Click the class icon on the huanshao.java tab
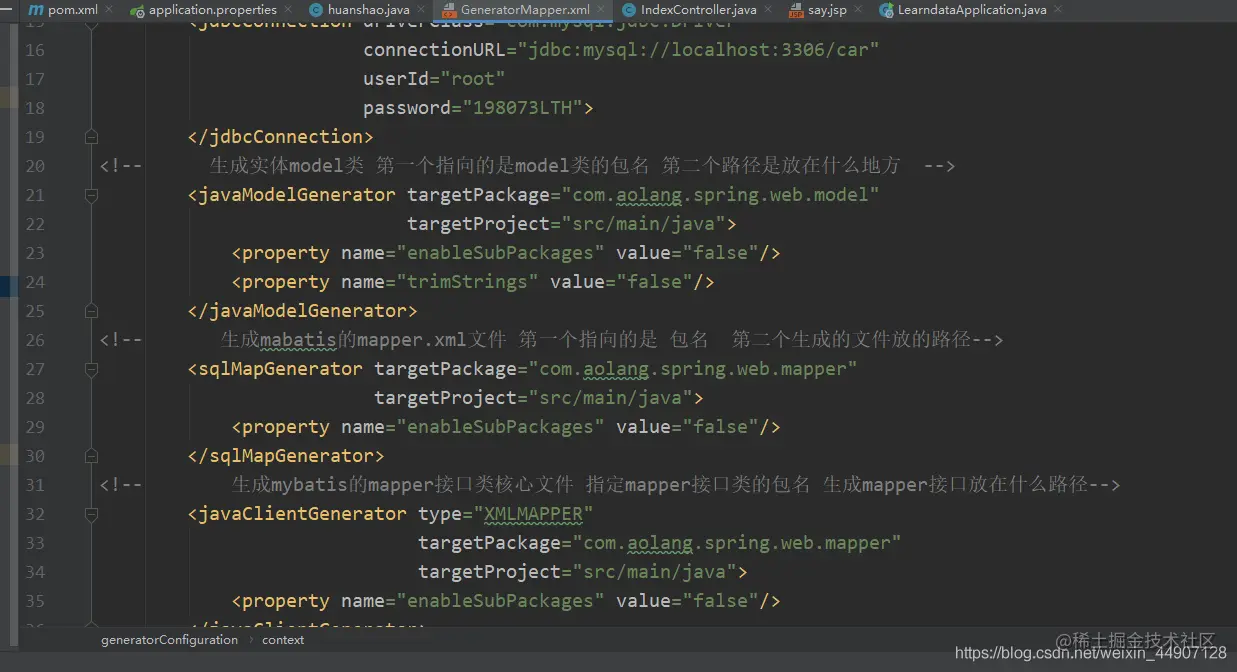This screenshot has width=1237, height=672. 316,10
